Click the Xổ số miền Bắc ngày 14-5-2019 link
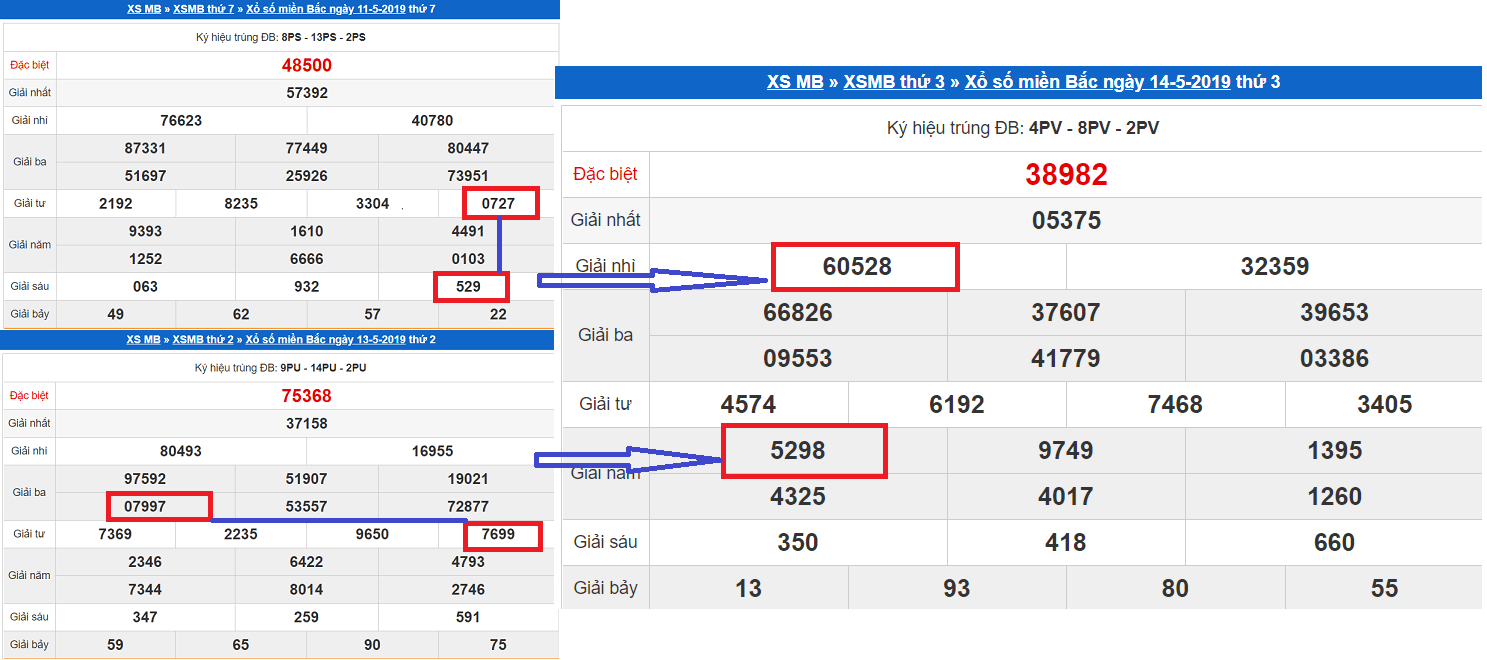This screenshot has height=660, width=1487. click(x=1096, y=82)
